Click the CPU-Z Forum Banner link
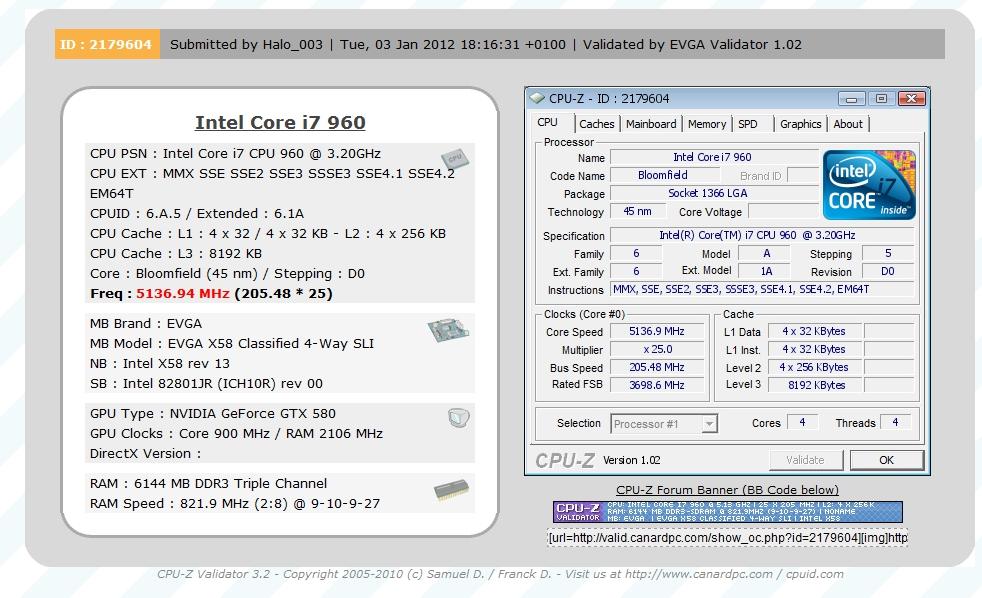 pyautogui.click(x=727, y=490)
